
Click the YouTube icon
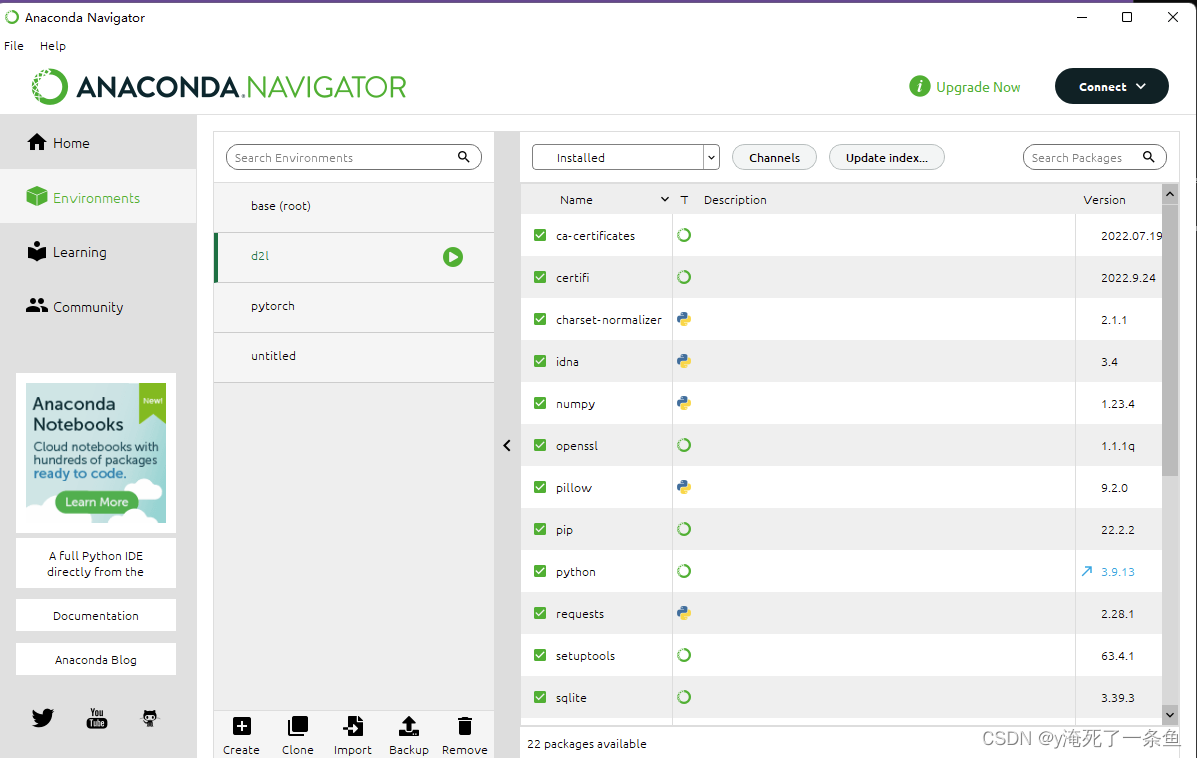coord(96,718)
